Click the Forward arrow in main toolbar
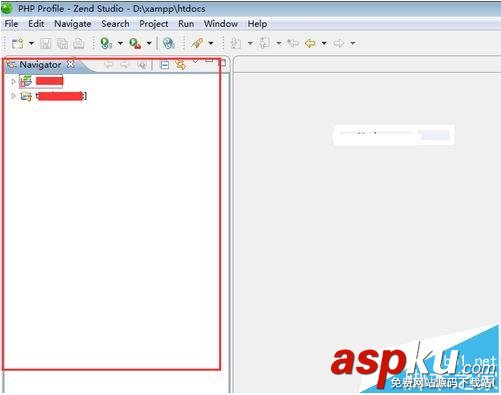 pos(339,43)
